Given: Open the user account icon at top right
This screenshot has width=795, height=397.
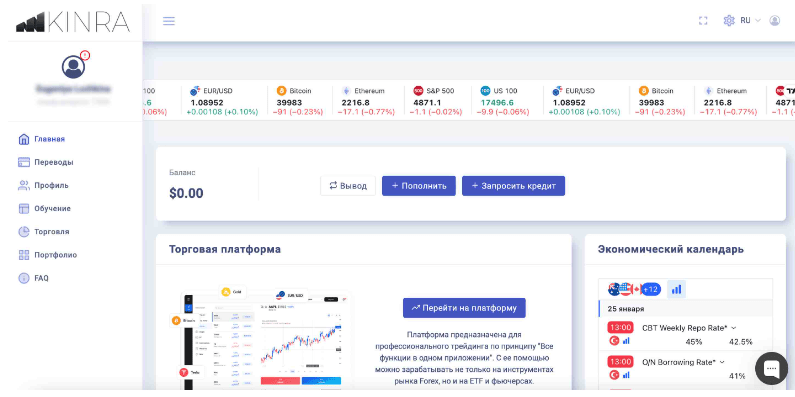Looking at the screenshot, I should pyautogui.click(x=774, y=21).
